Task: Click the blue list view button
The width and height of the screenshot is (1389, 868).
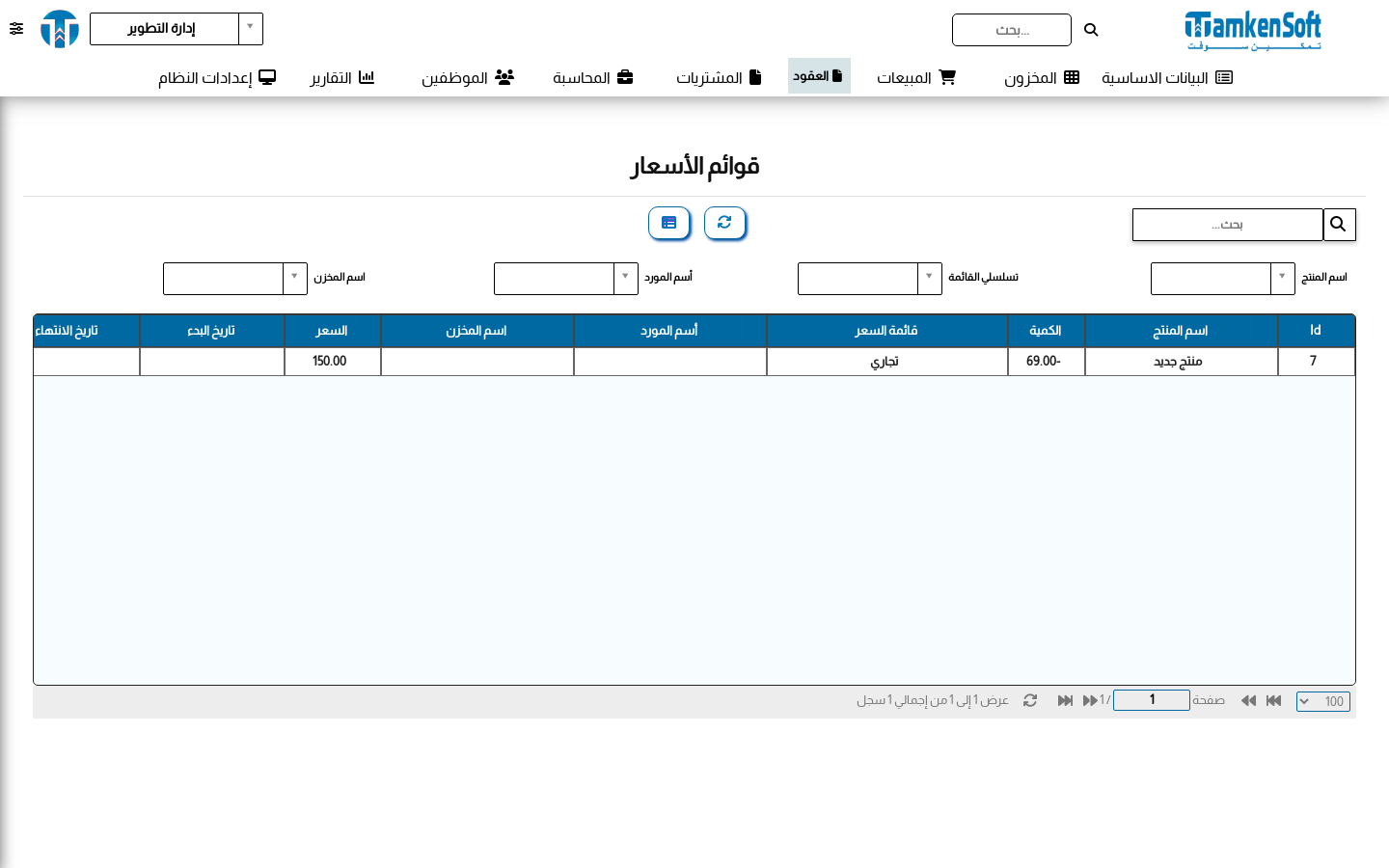Action: click(x=669, y=223)
